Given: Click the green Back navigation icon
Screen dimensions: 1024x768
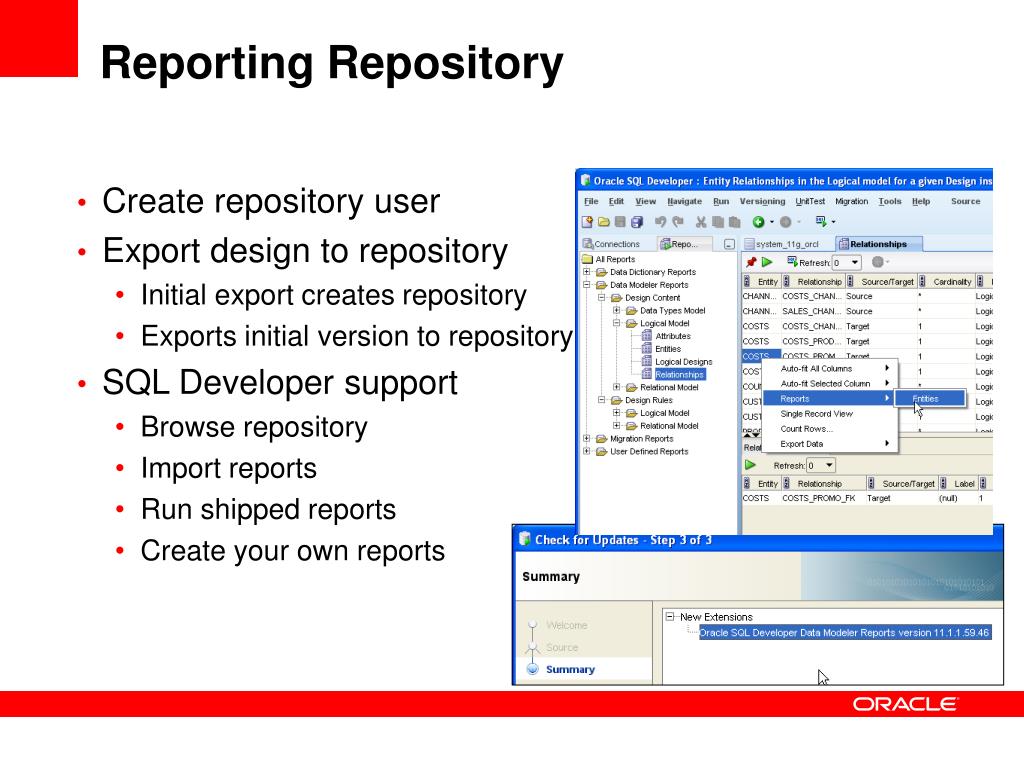Looking at the screenshot, I should [758, 222].
